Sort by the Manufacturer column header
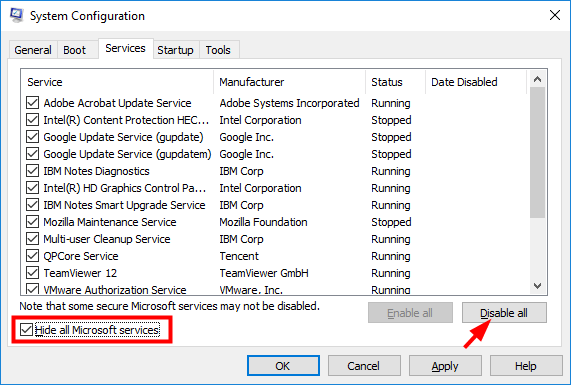 [290, 82]
